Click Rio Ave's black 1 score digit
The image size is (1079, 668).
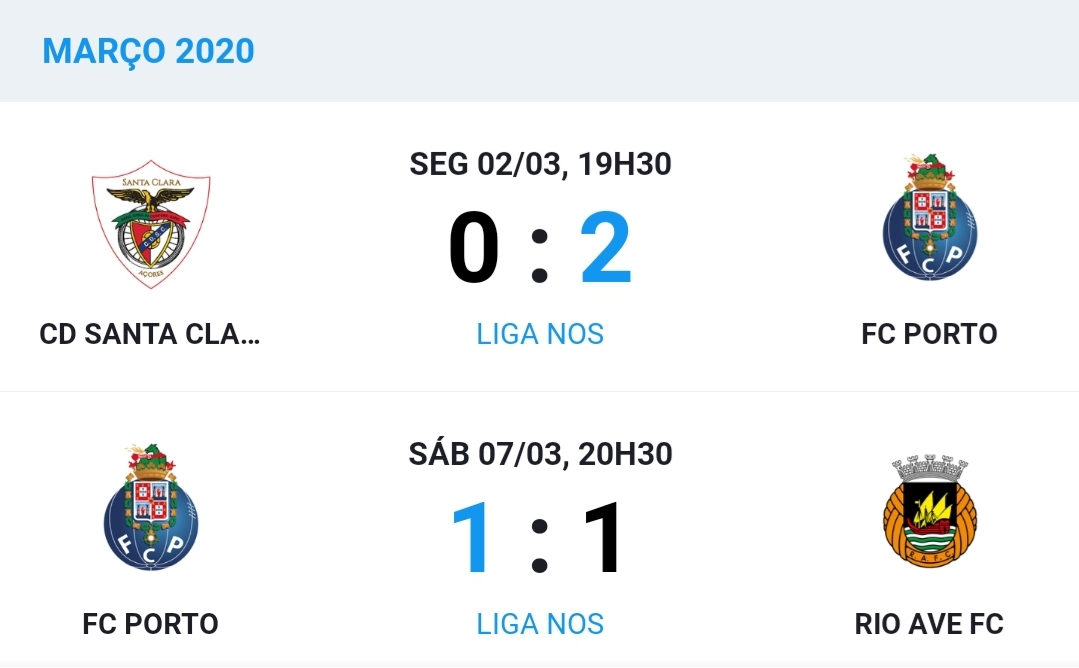click(603, 538)
